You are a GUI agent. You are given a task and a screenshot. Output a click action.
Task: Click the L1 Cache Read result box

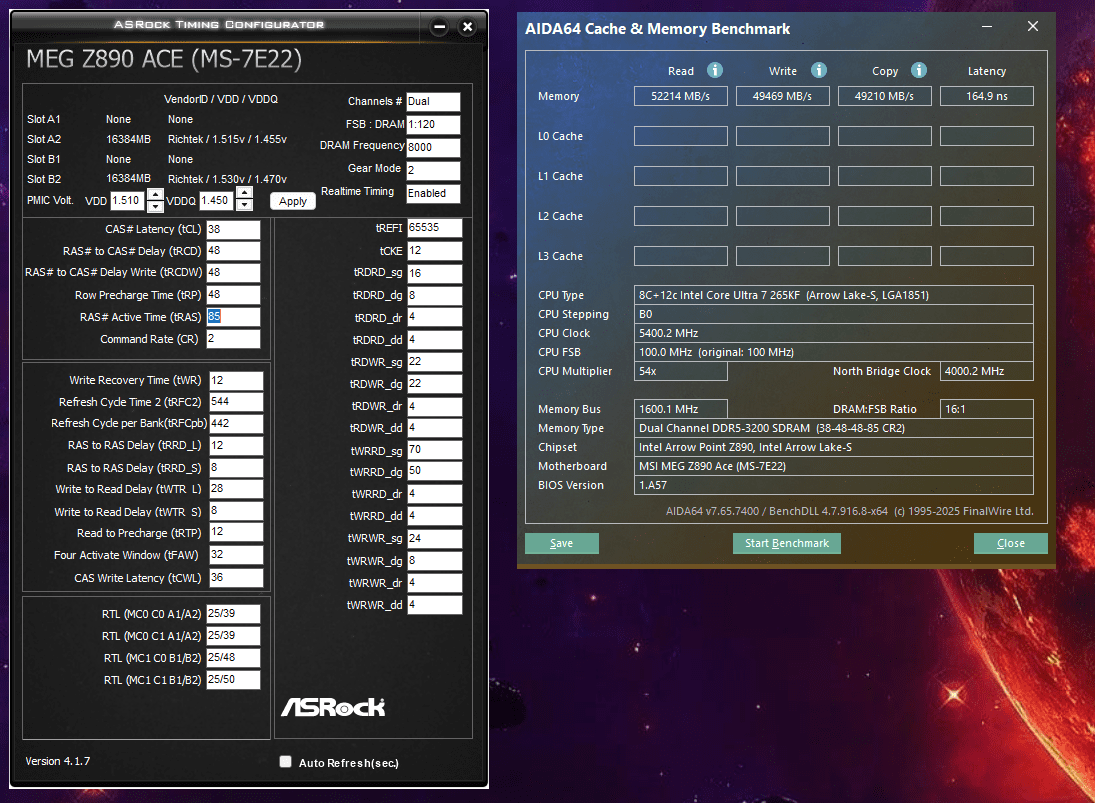[680, 176]
